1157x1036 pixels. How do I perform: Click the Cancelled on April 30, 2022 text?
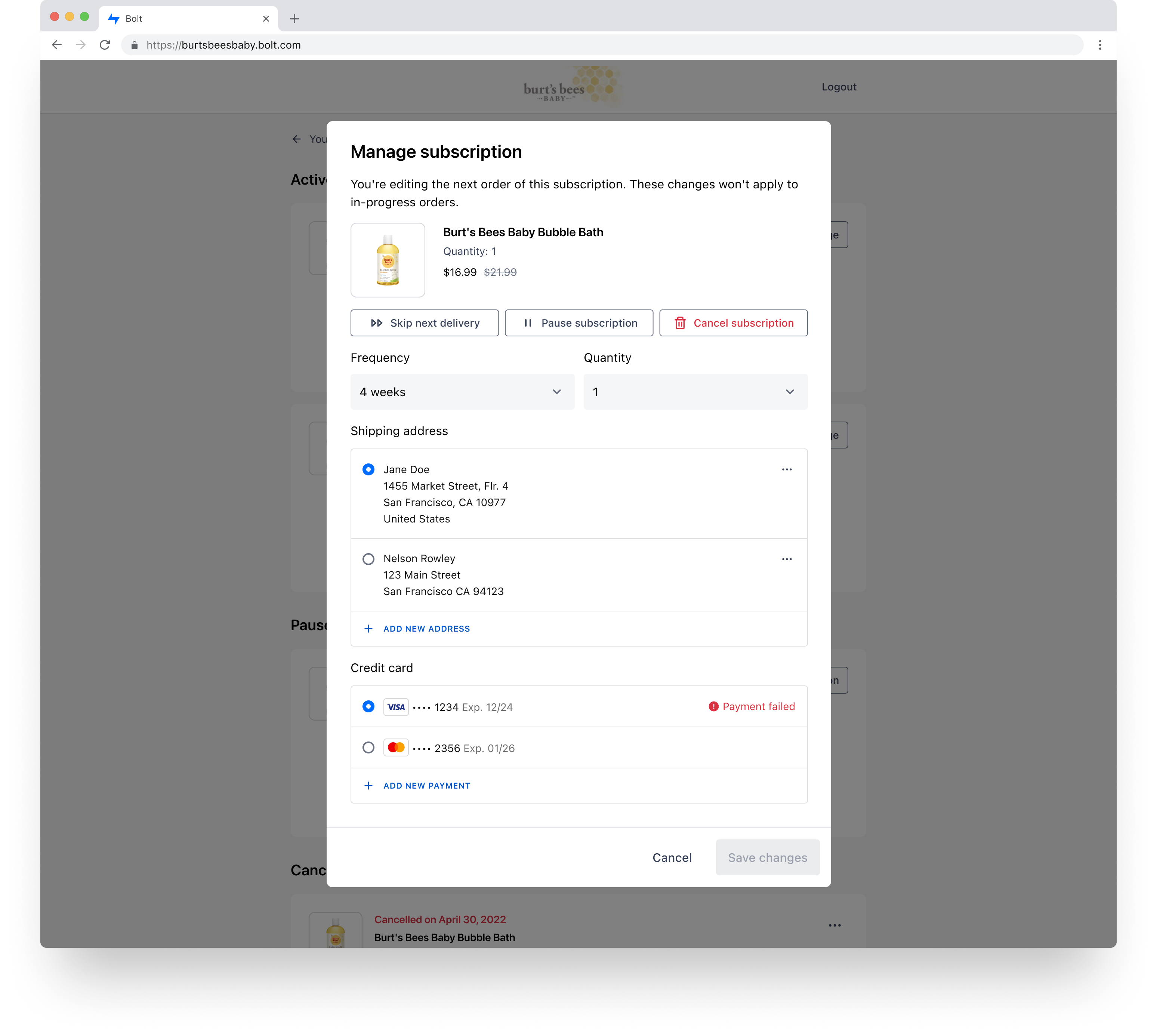pos(440,919)
